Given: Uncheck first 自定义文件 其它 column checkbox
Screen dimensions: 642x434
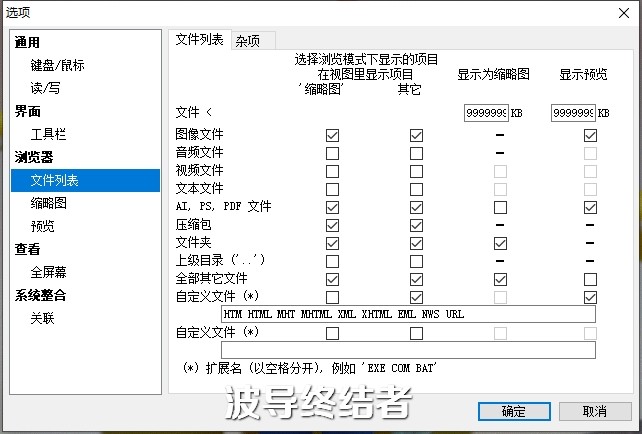Looking at the screenshot, I should coord(416,298).
